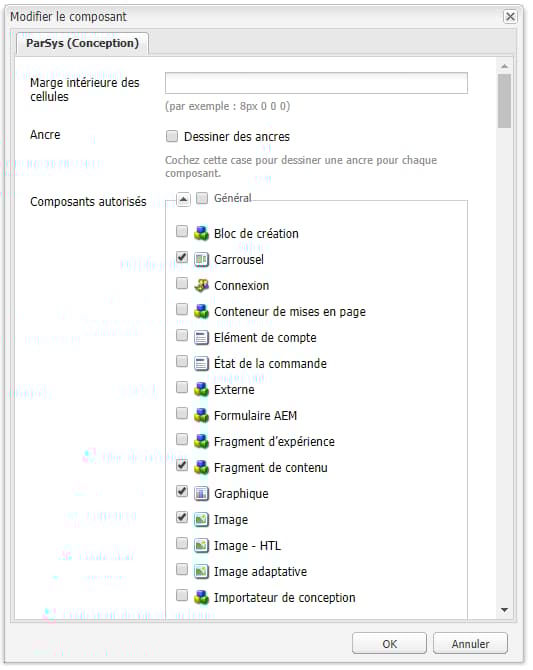The height and width of the screenshot is (670, 533).
Task: Check the Fragment d'expérience checkbox
Action: pyautogui.click(x=182, y=439)
